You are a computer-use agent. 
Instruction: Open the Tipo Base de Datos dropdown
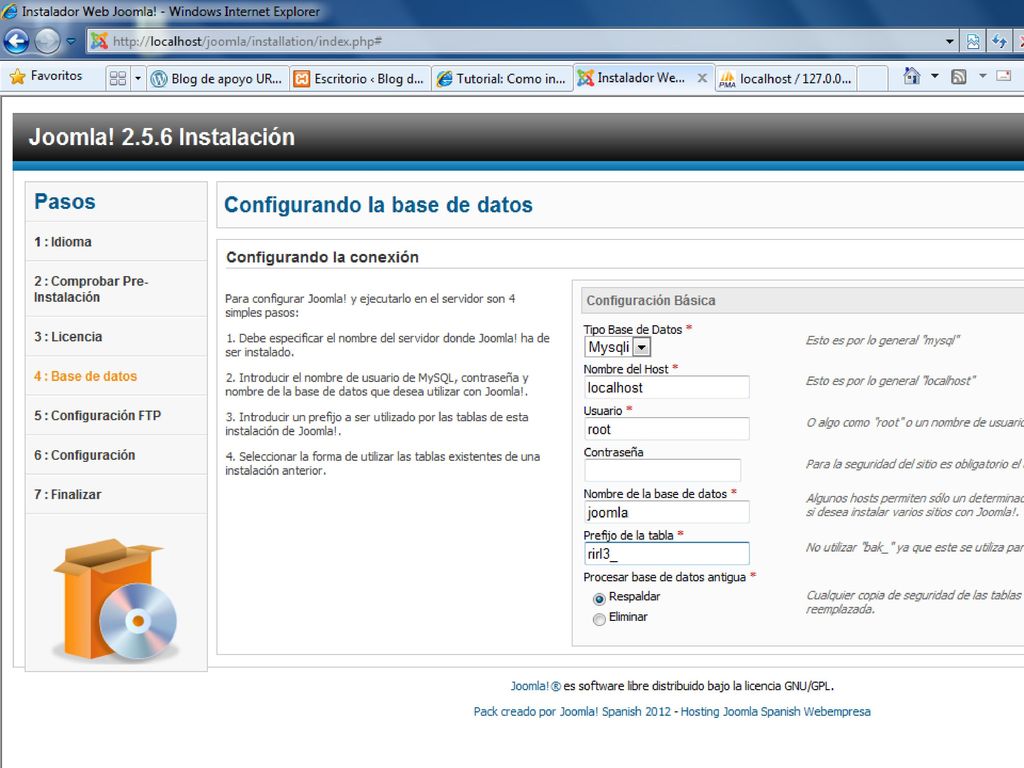pos(617,347)
